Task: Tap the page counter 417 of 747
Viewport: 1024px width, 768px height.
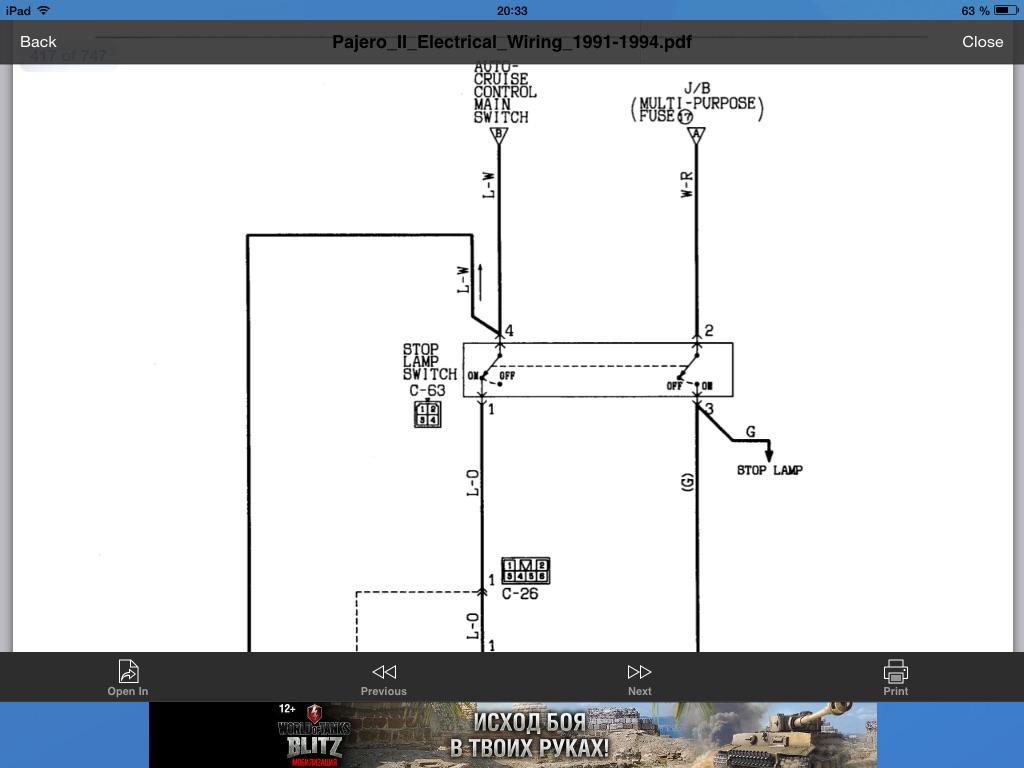Action: [x=68, y=58]
